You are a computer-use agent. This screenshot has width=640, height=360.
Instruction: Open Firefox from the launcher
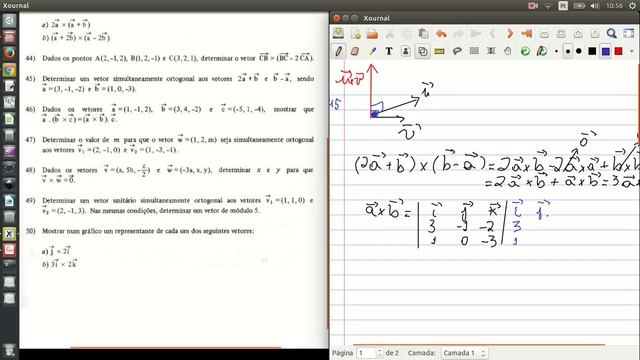pyautogui.click(x=9, y=53)
